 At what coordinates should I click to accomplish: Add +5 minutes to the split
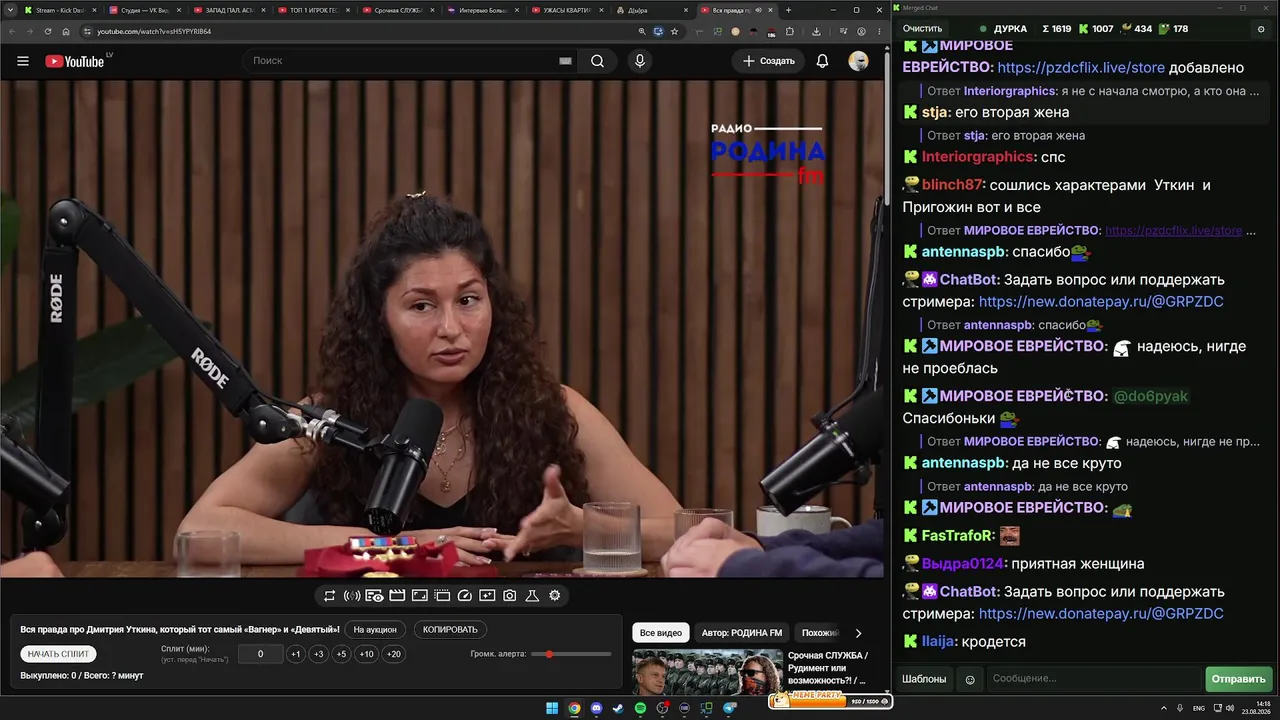coord(341,654)
